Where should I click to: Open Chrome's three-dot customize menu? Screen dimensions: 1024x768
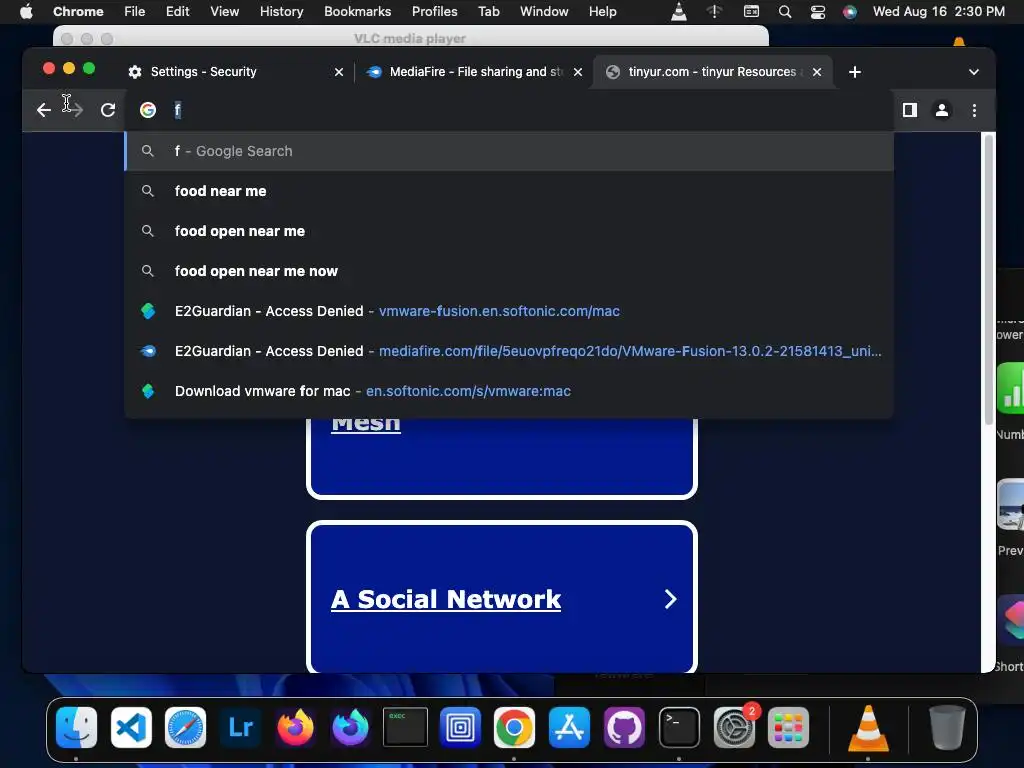[974, 110]
